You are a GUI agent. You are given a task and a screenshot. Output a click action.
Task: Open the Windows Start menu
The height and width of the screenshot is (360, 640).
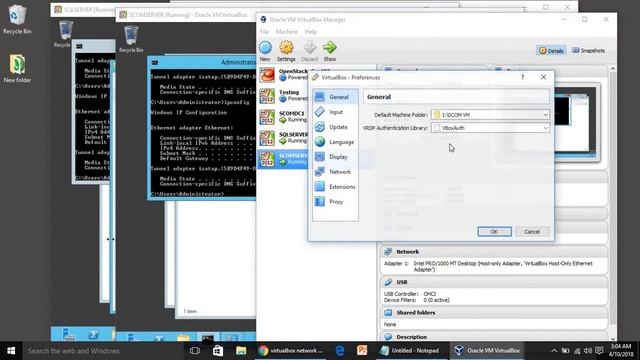pyautogui.click(x=11, y=351)
